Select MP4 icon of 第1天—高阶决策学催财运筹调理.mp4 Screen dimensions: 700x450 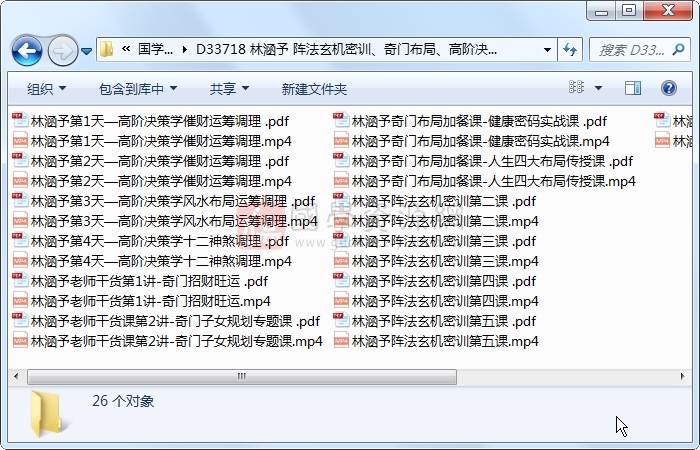21,141
